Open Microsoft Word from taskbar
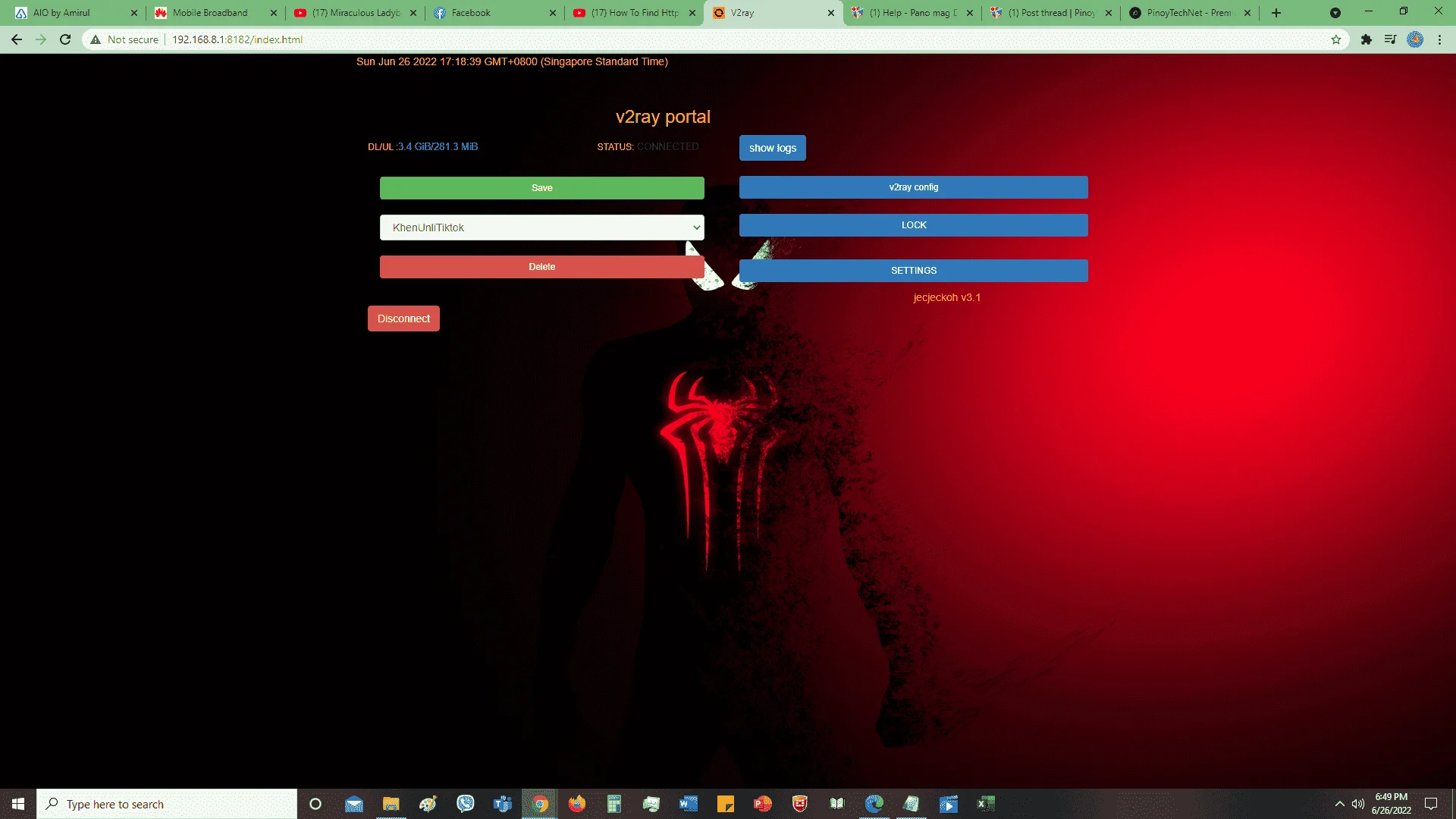 pyautogui.click(x=689, y=804)
